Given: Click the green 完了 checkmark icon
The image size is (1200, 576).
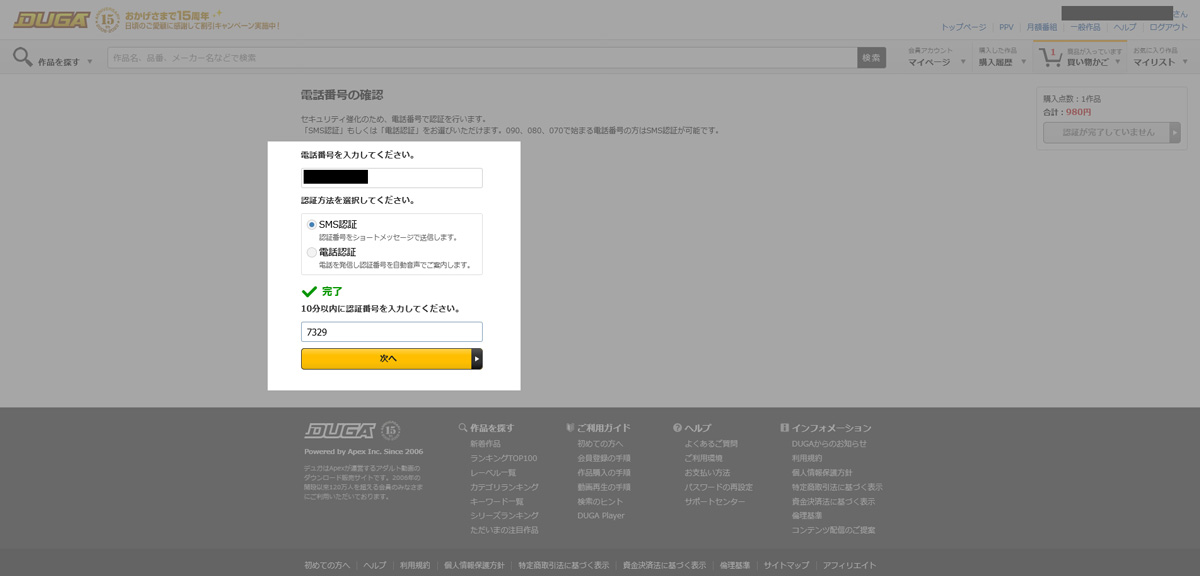Looking at the screenshot, I should coord(309,292).
